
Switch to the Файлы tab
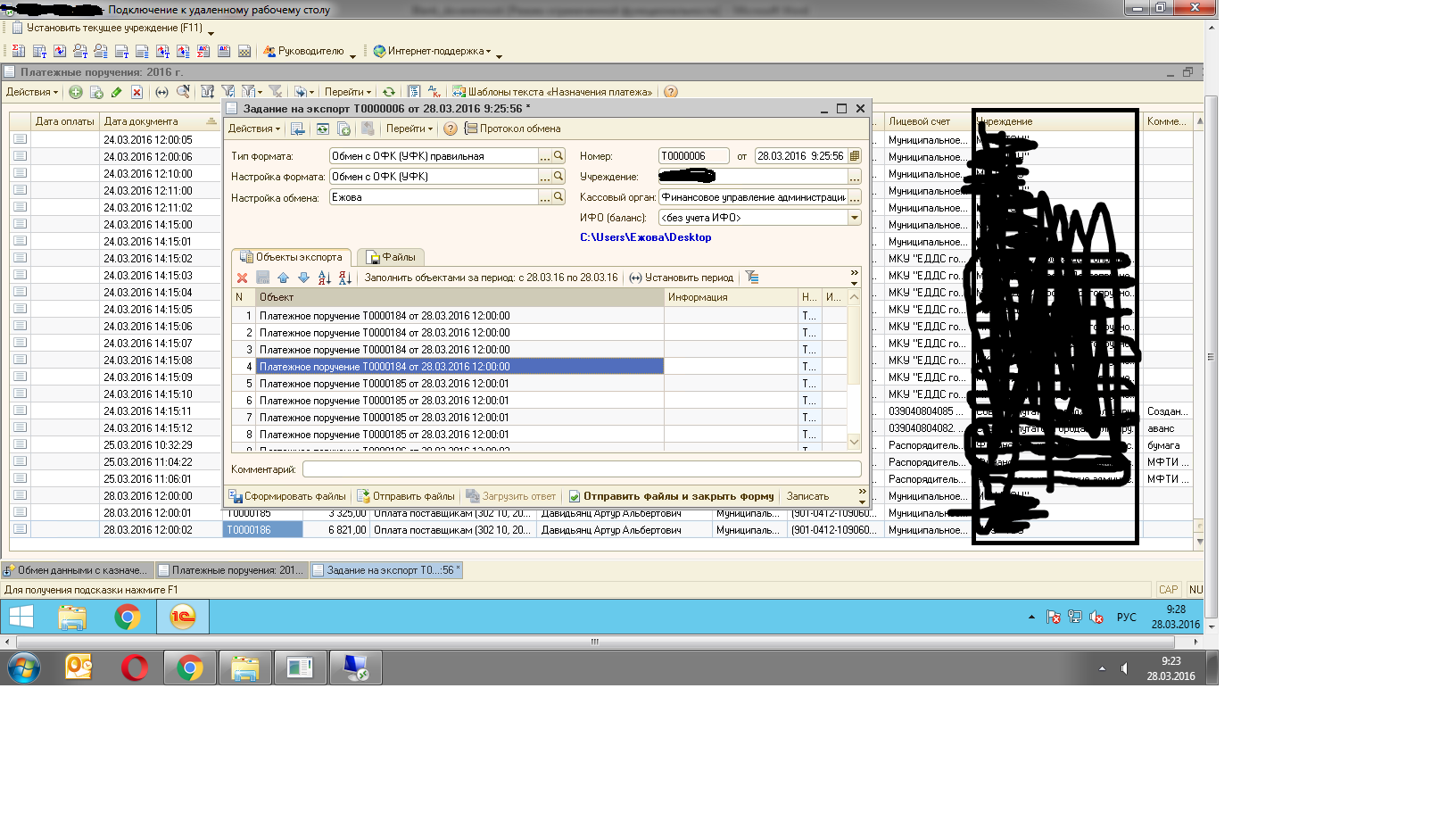391,257
